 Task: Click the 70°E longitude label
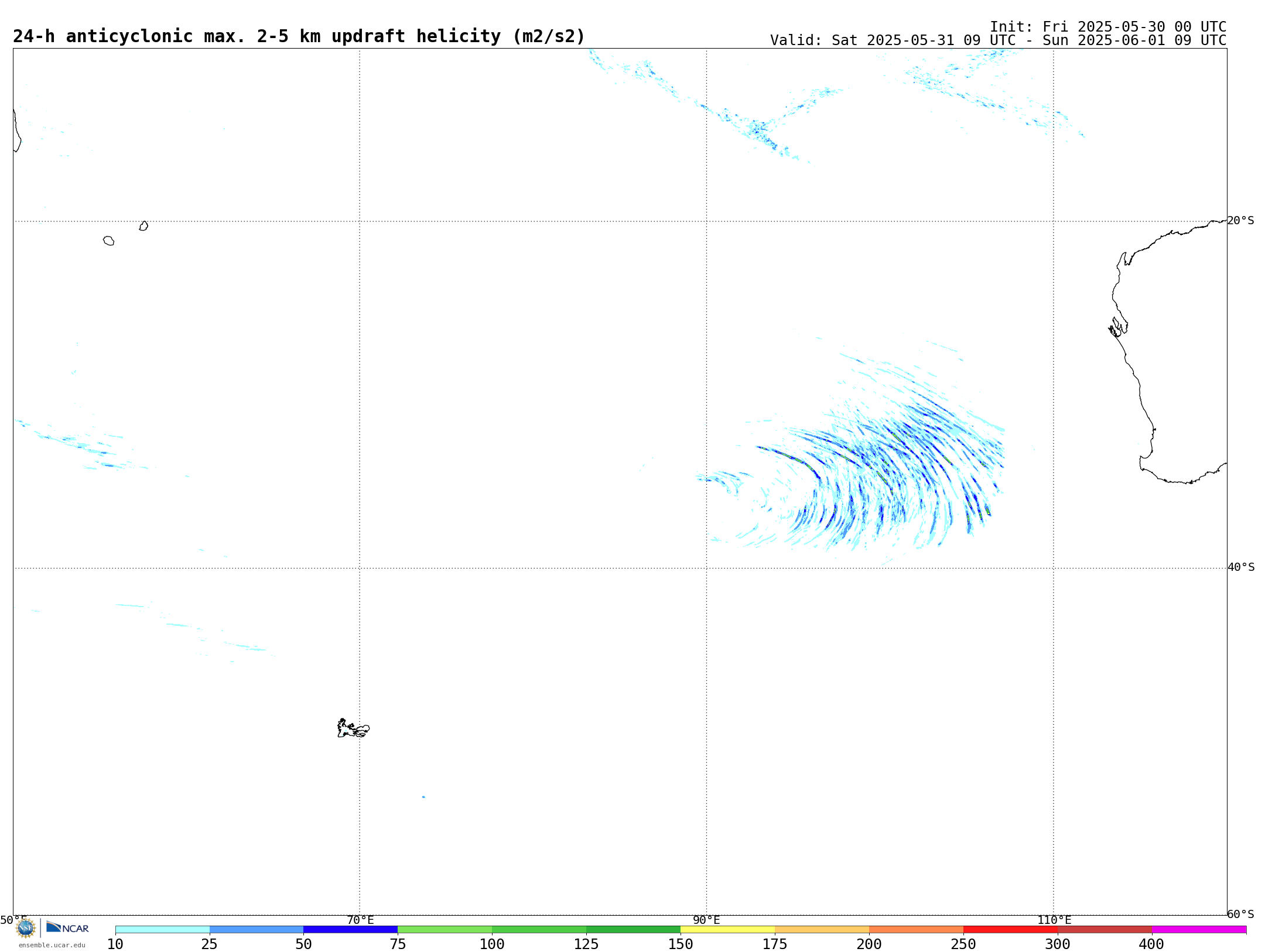point(360,920)
